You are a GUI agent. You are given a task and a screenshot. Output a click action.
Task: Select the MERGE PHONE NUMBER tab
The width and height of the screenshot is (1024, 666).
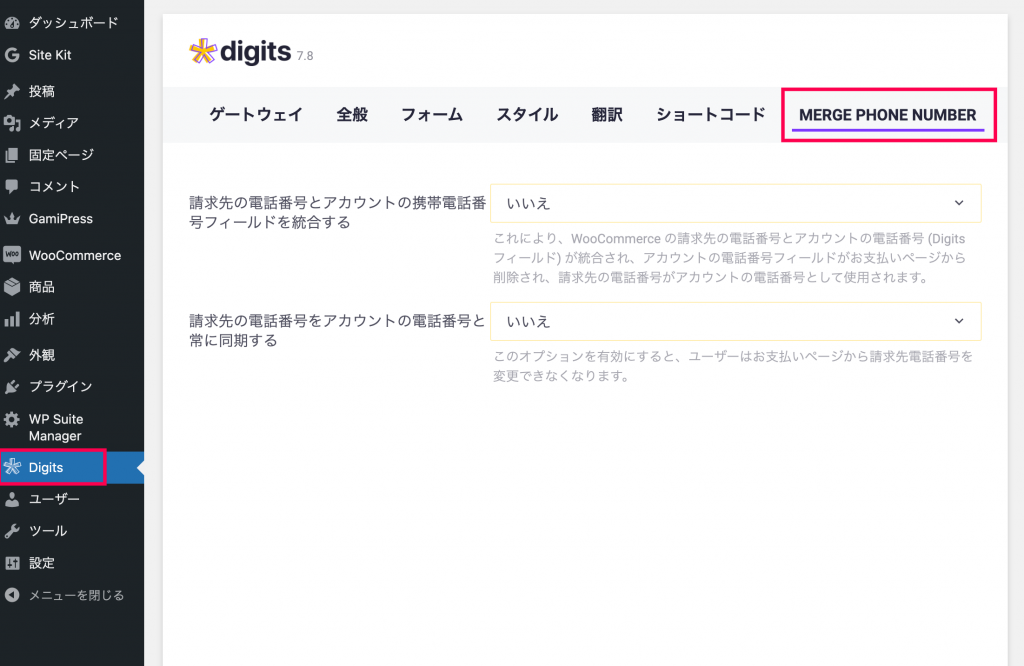[888, 115]
